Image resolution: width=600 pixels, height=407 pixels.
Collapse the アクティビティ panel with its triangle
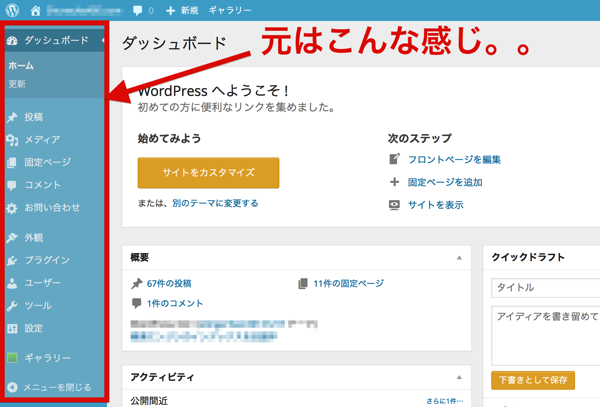pos(459,377)
